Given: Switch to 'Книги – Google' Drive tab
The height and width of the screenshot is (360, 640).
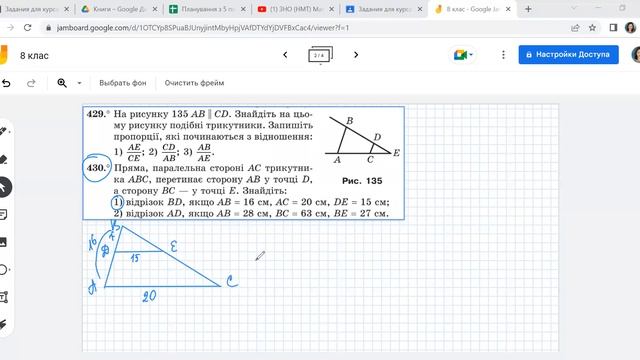Looking at the screenshot, I should [x=120, y=9].
